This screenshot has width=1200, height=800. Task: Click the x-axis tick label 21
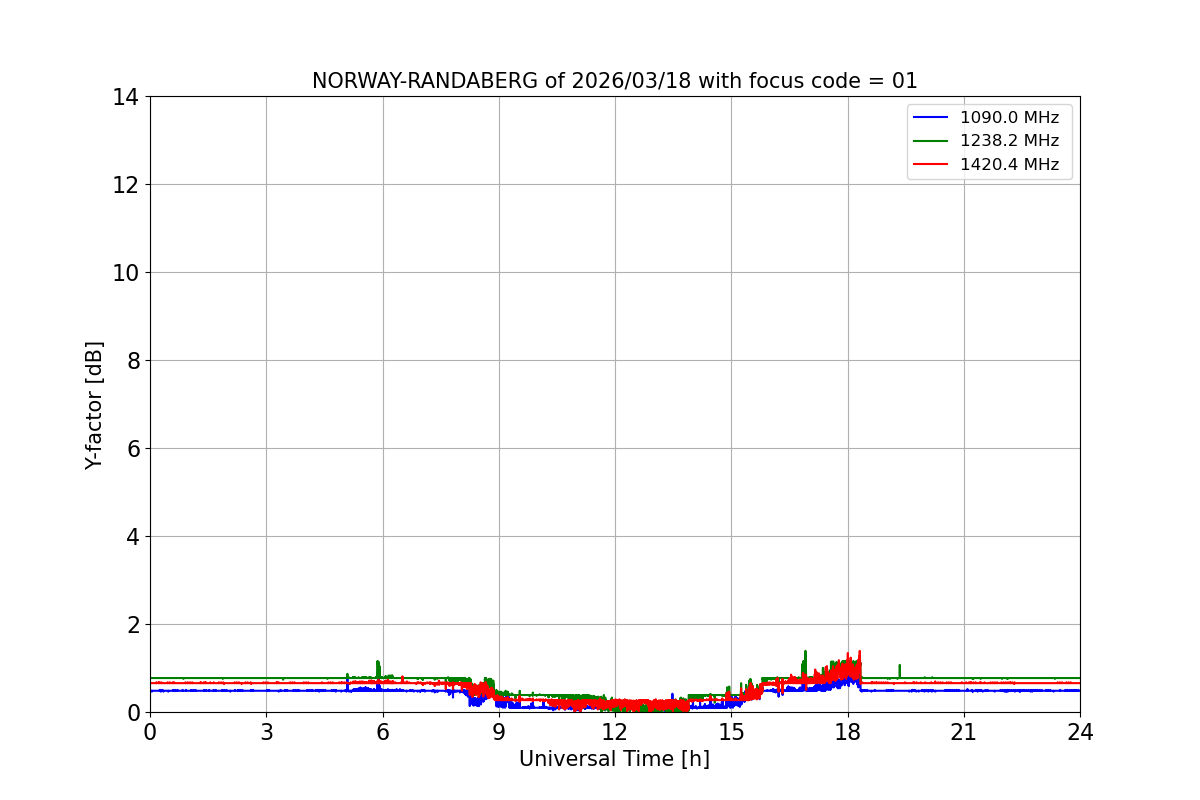tap(964, 732)
